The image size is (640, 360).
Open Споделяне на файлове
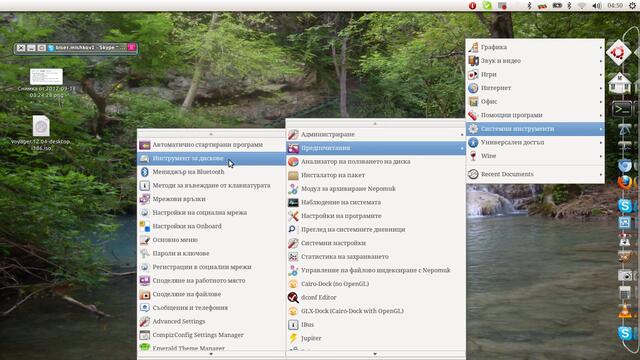coord(211,294)
